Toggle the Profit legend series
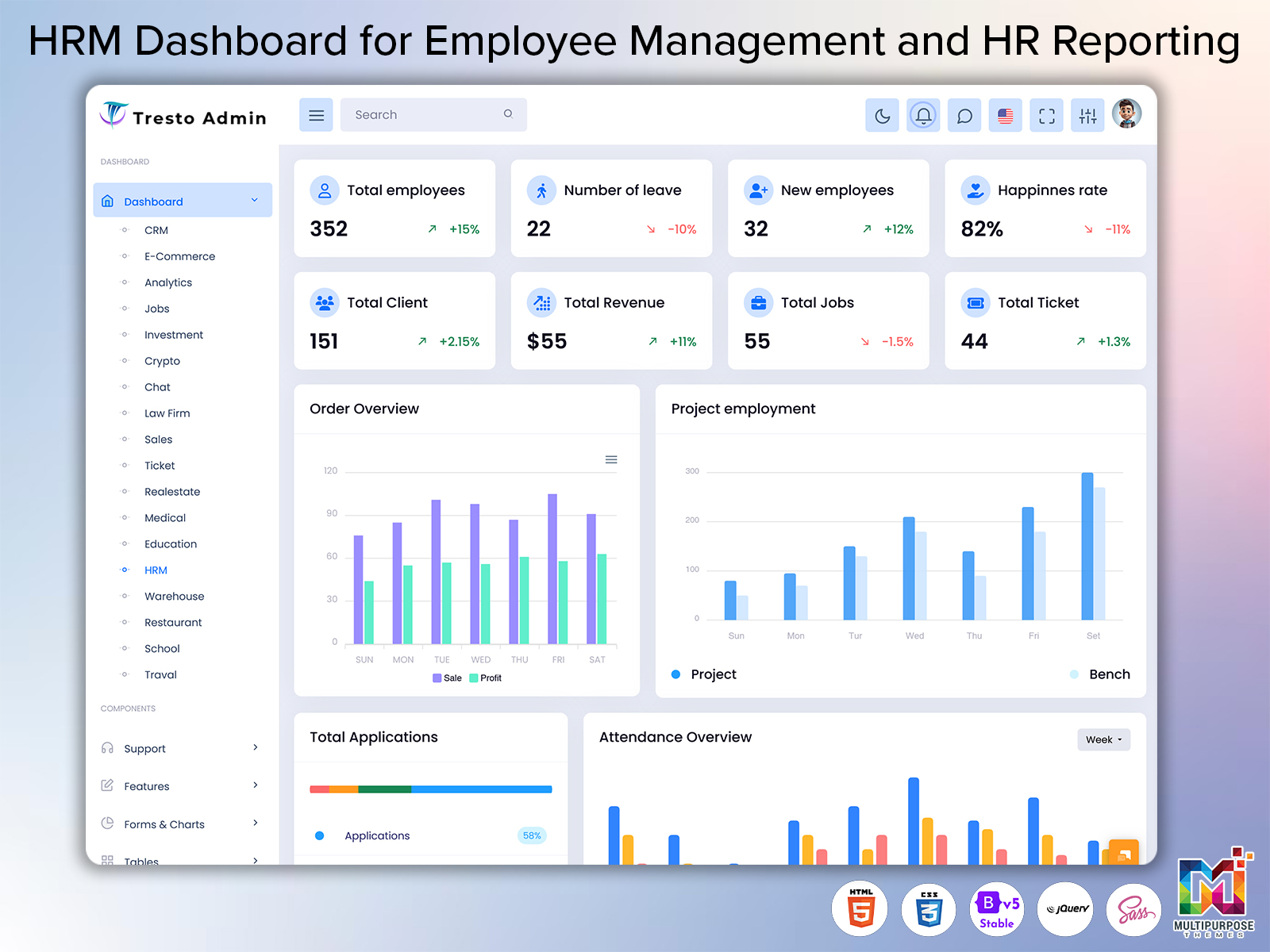 [486, 678]
